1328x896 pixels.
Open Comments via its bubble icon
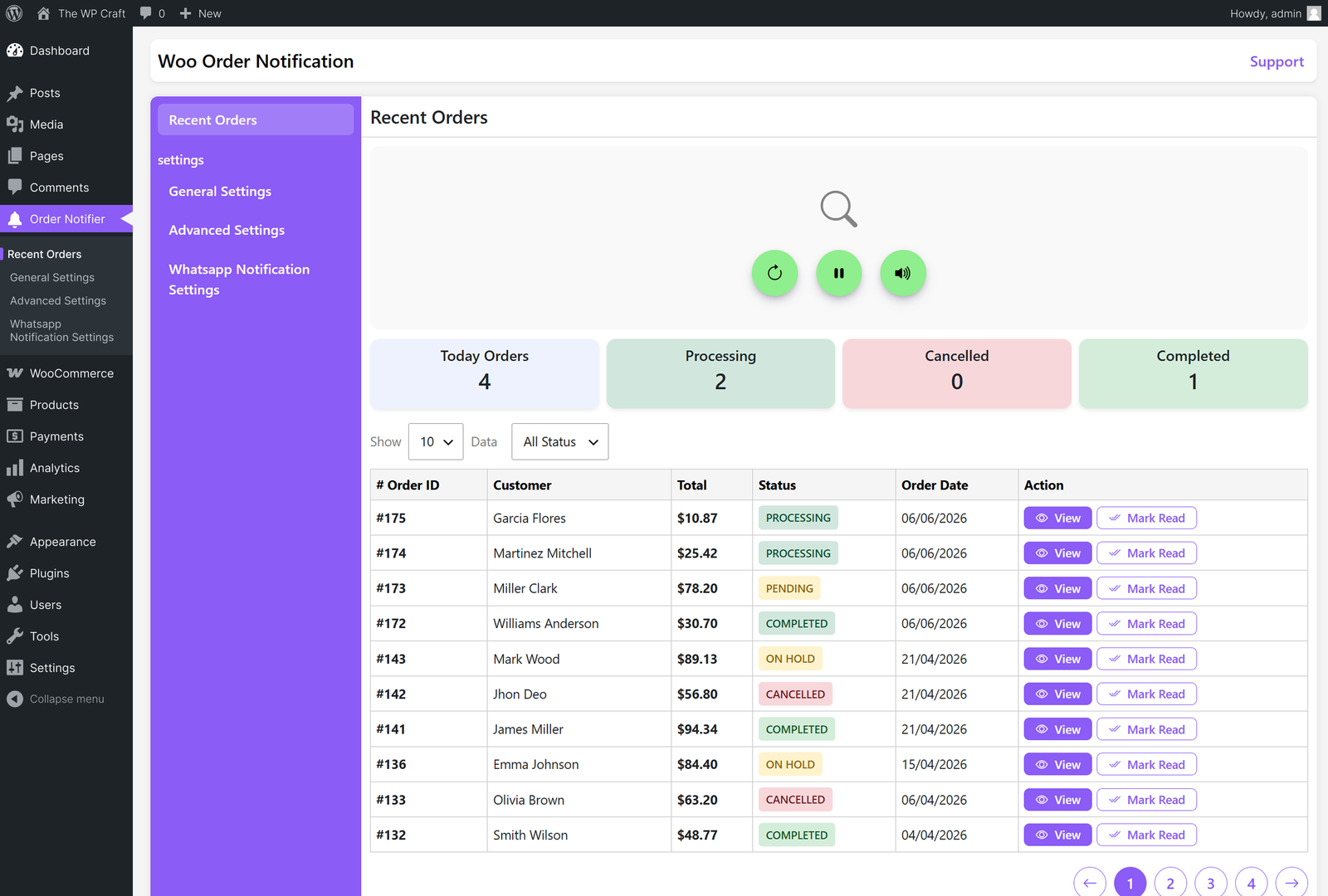click(x=15, y=187)
